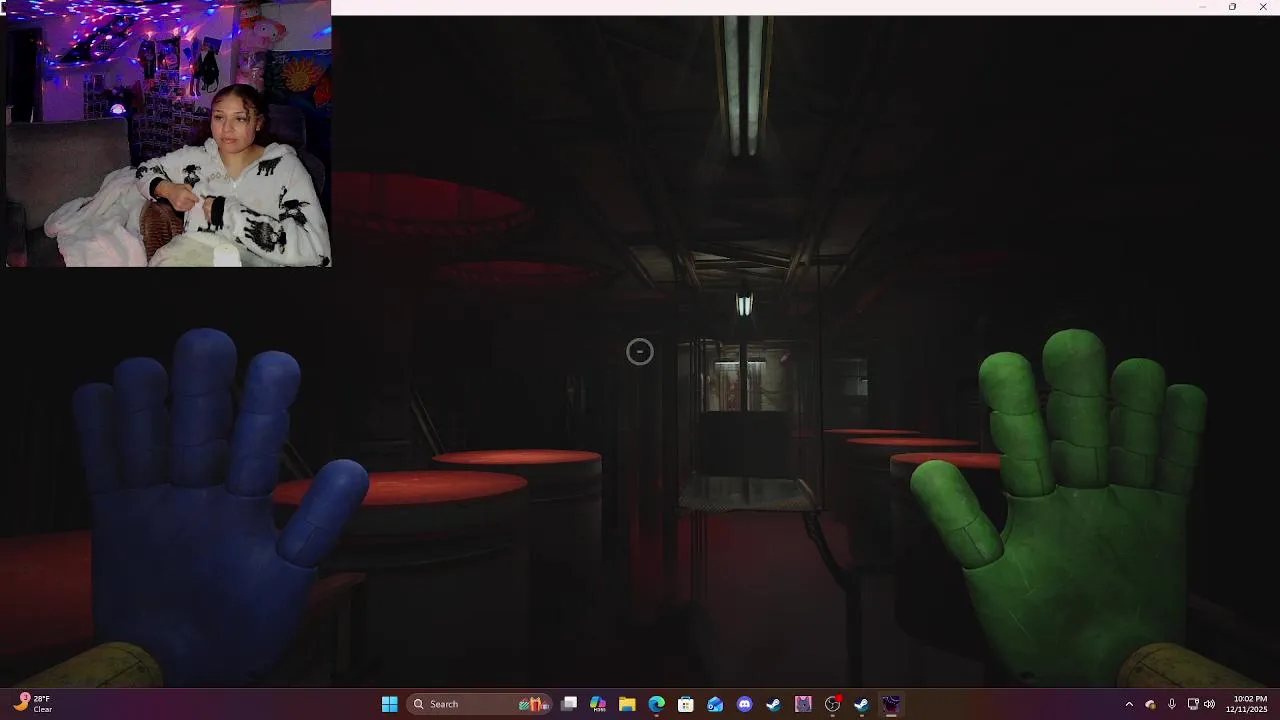Open File Explorer from the taskbar
Viewport: 1280px width, 720px height.
627,704
